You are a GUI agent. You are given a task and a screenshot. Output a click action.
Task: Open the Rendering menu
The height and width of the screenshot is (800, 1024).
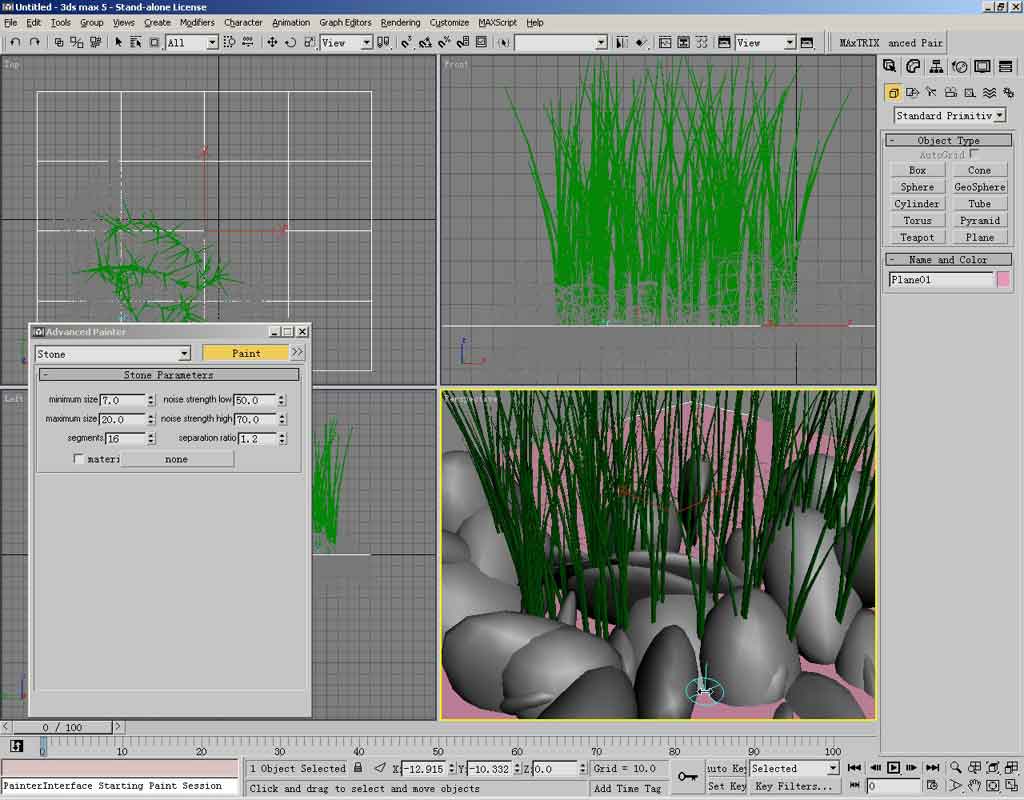(x=400, y=22)
